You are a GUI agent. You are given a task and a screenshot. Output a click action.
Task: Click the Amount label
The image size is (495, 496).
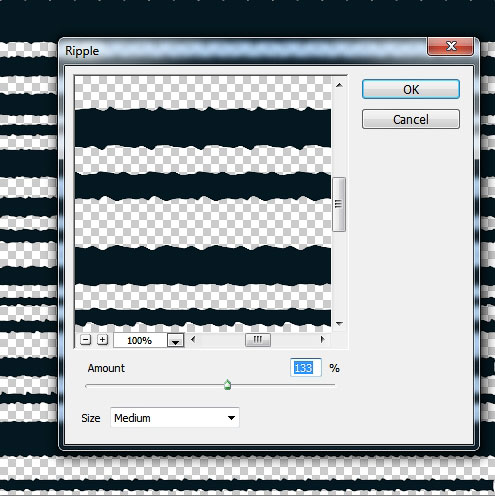(106, 368)
